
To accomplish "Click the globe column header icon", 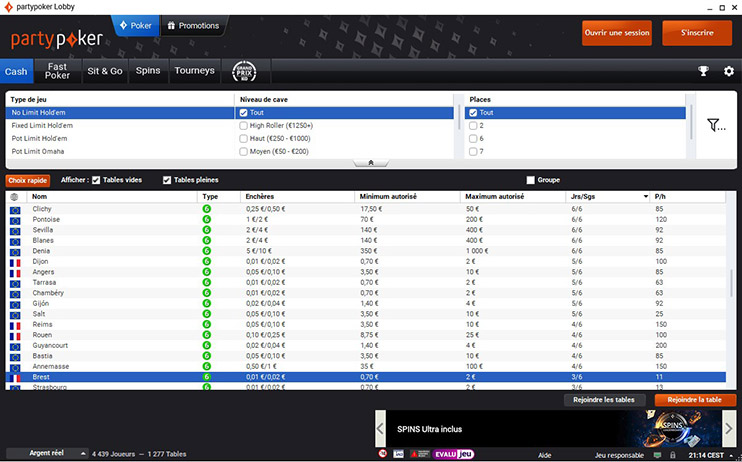I will coord(15,197).
